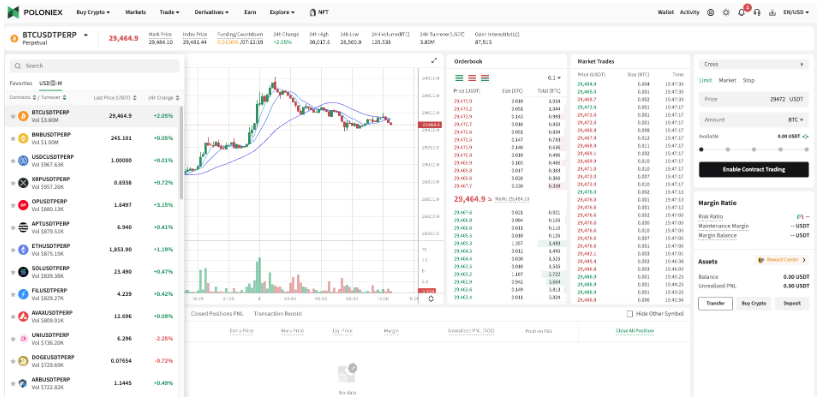This screenshot has height=400, width=826.
Task: Switch to the Favorites tab
Action: pyautogui.click(x=21, y=83)
